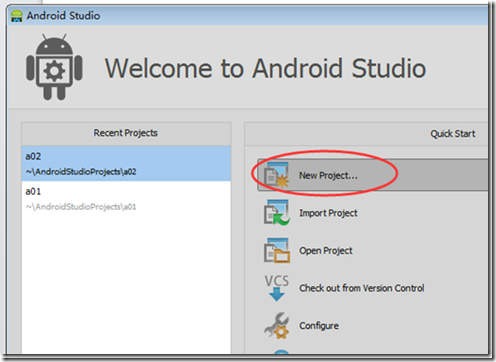Open recent project a02

coord(126,163)
